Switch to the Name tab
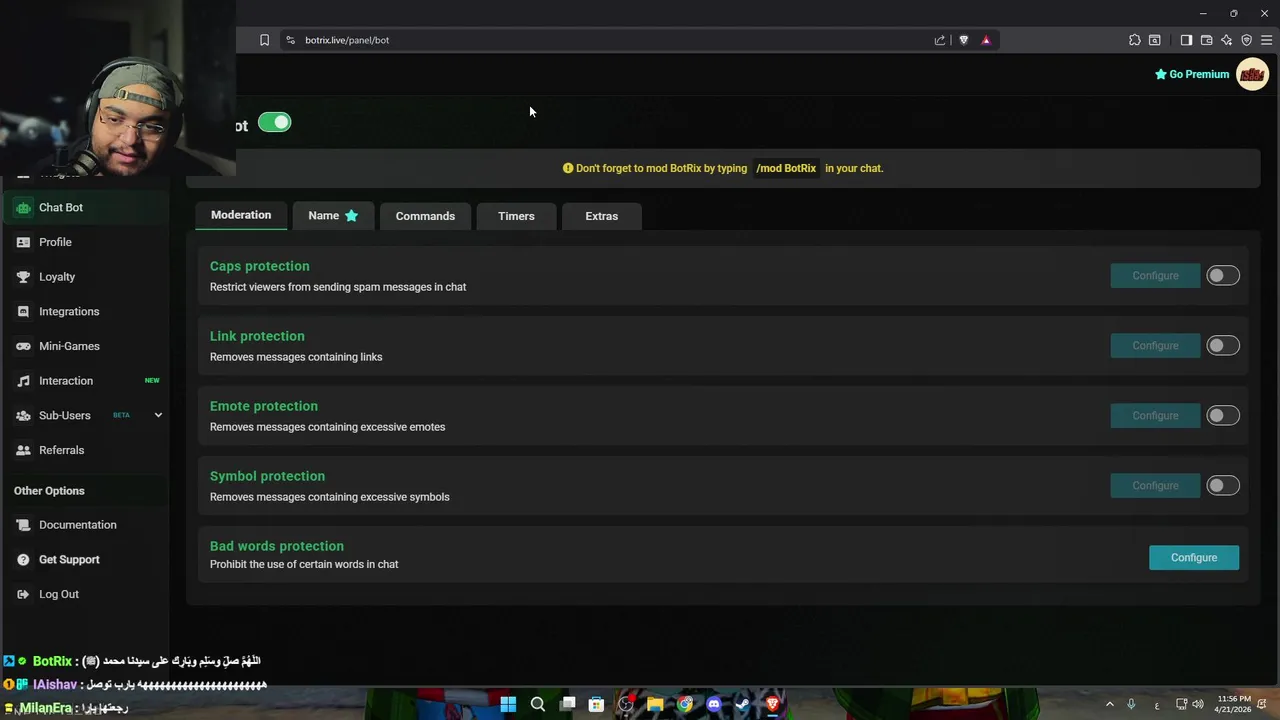Screen dimensions: 1280x720 (x=333, y=216)
